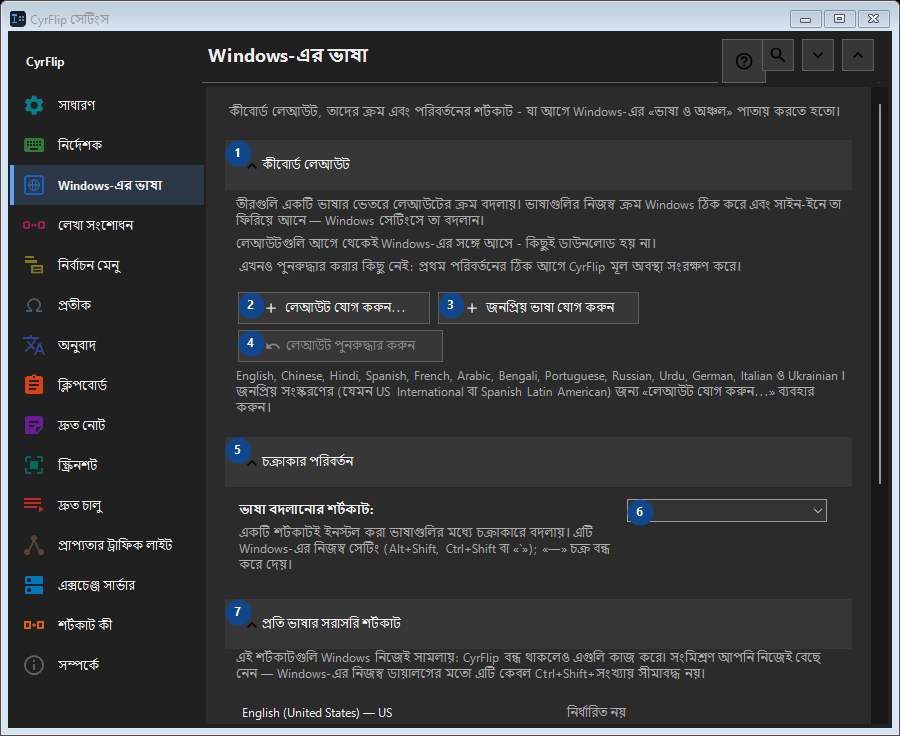Click the লেখা সংশোধন icon
This screenshot has height=736, width=900.
pyautogui.click(x=34, y=225)
